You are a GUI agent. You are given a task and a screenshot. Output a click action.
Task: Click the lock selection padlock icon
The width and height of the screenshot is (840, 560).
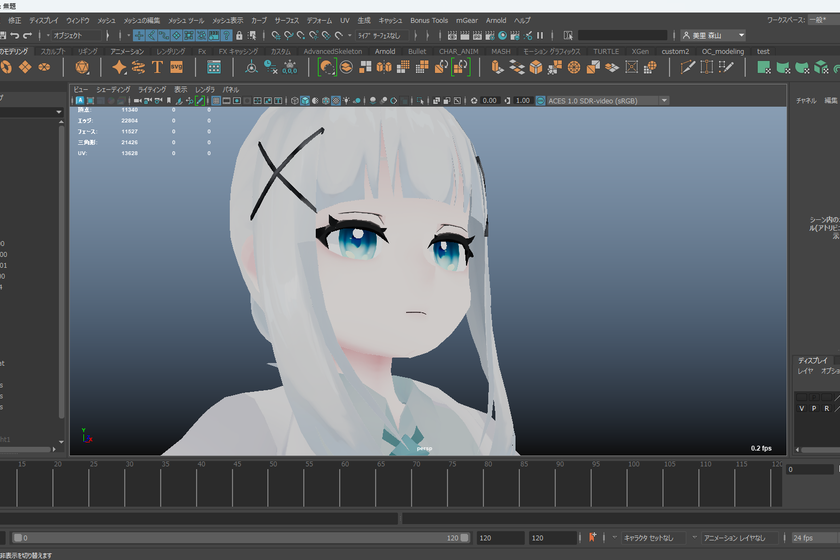click(x=239, y=35)
